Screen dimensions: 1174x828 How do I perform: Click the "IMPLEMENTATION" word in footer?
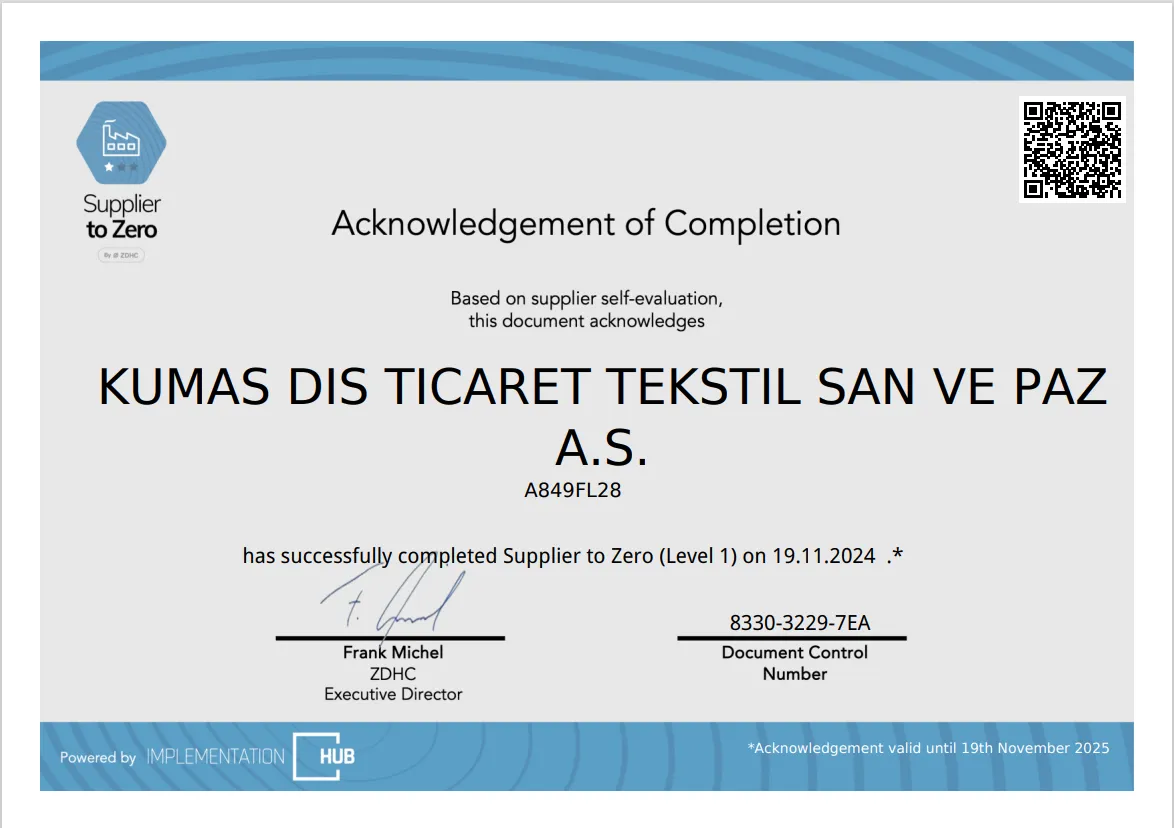click(x=216, y=757)
